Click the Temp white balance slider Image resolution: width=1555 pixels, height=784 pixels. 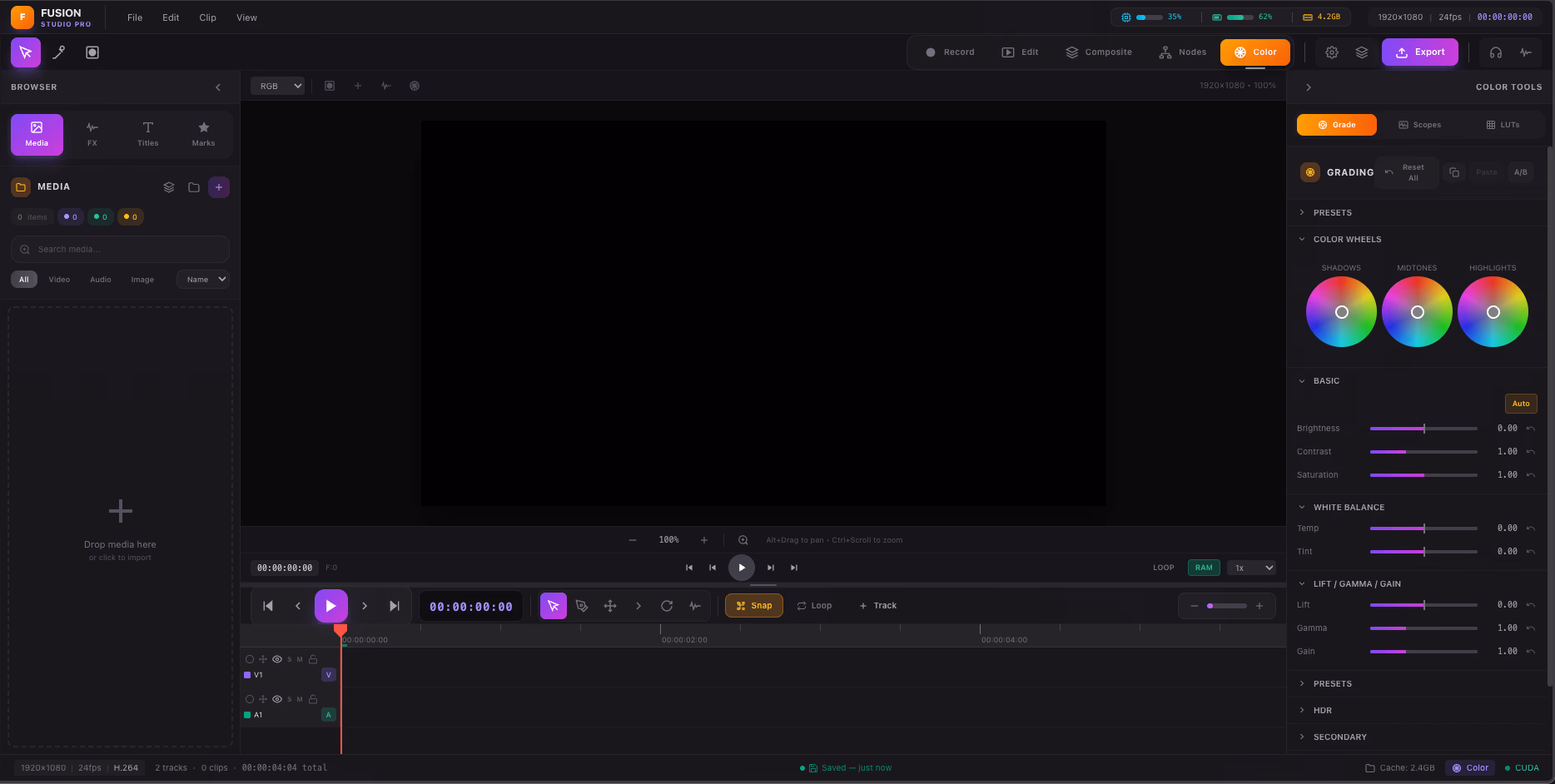1423,528
